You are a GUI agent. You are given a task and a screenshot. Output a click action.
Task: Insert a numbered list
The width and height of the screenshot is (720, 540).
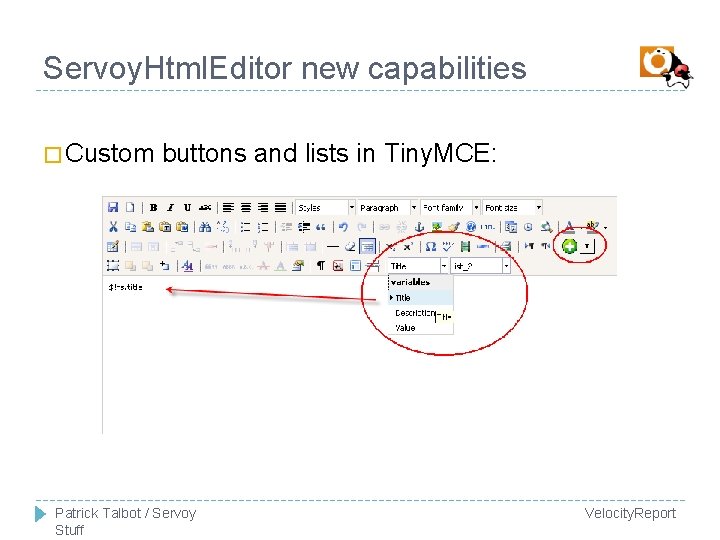pos(263,227)
